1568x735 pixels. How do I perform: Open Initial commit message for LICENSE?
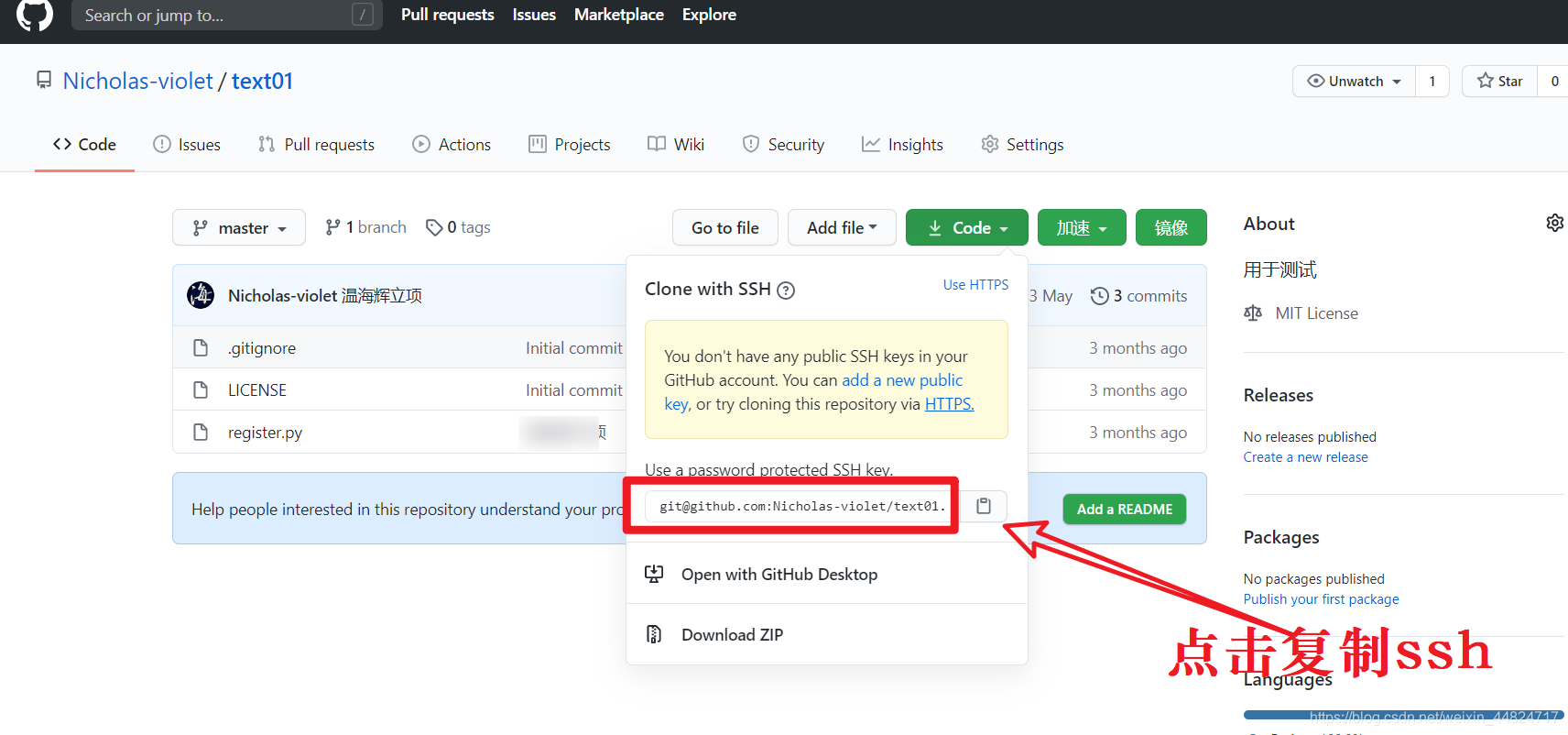574,390
